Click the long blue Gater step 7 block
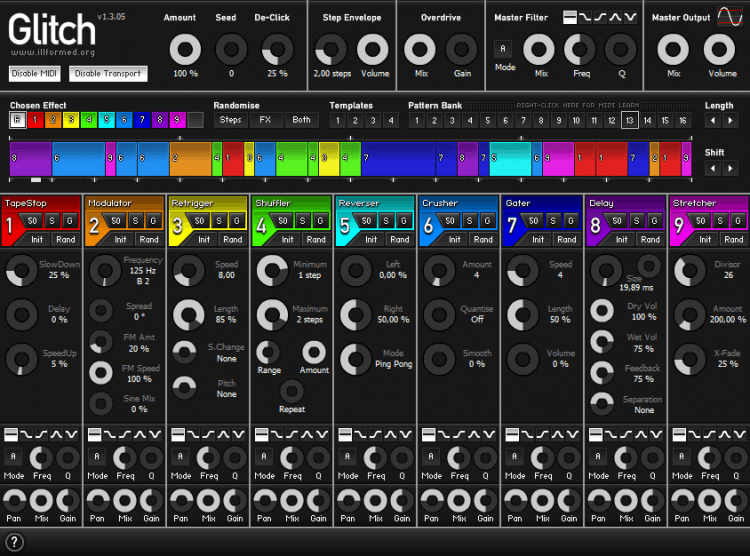Screen dimensions: 750x556 [x=398, y=159]
